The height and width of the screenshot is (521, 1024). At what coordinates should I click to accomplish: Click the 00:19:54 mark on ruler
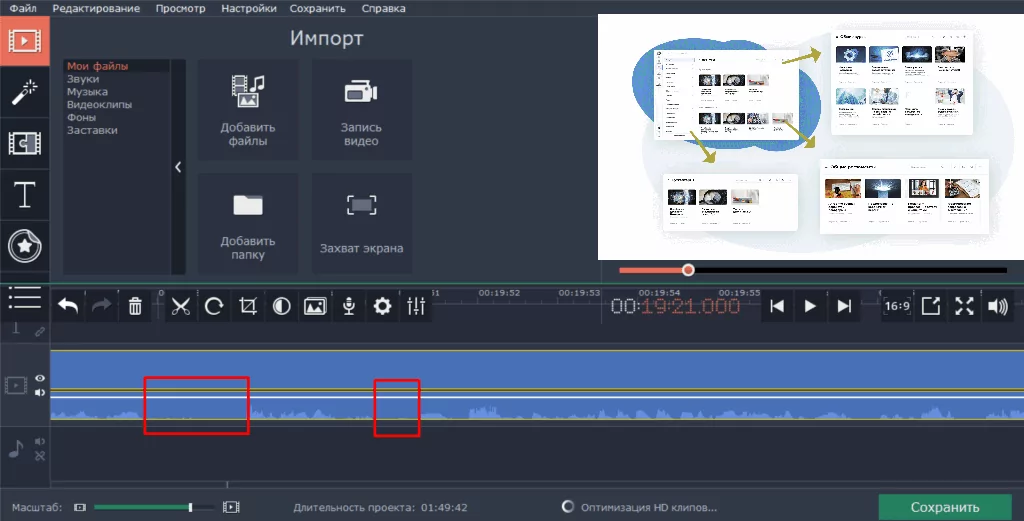click(659, 293)
